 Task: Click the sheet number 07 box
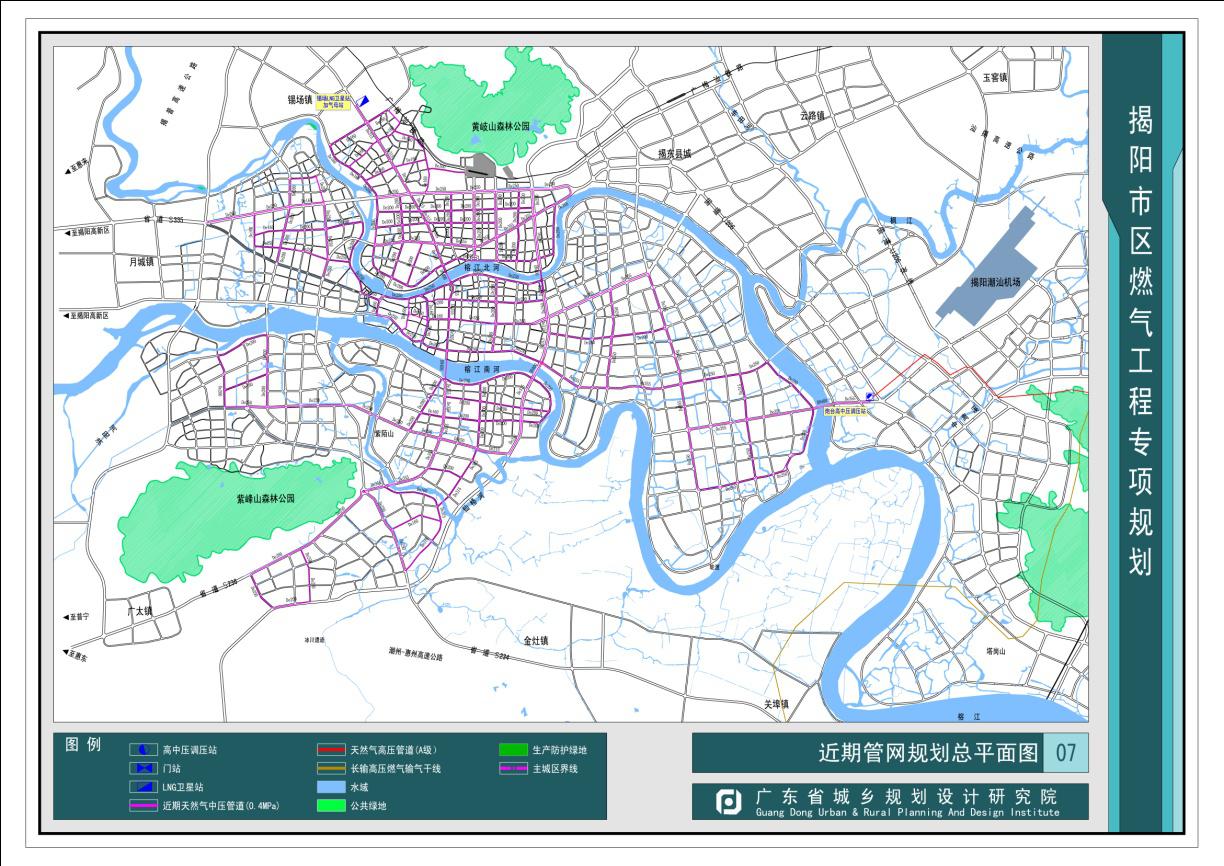click(x=1065, y=753)
